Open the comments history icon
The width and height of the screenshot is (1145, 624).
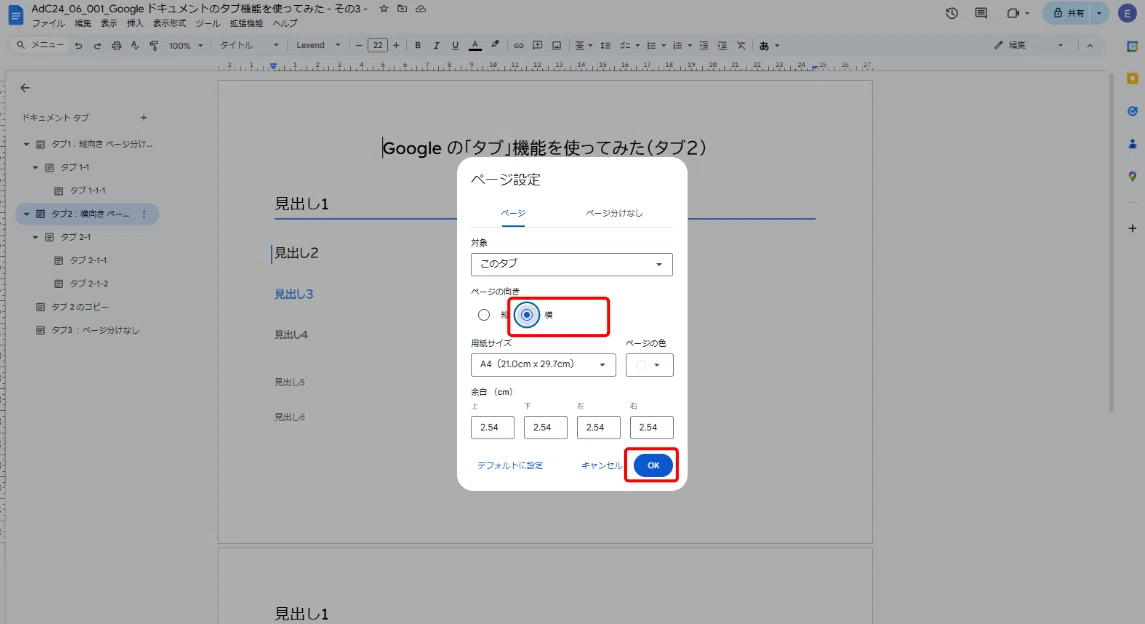(x=981, y=13)
